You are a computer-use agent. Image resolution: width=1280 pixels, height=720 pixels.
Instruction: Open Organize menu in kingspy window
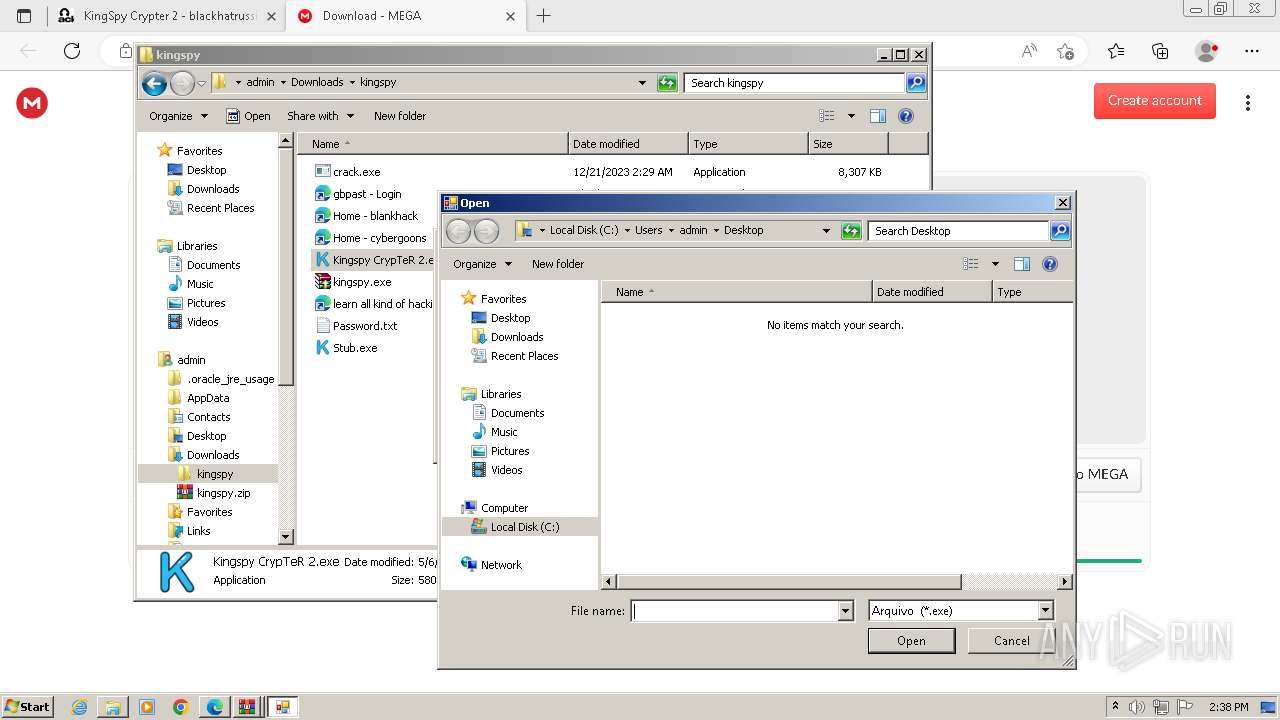[178, 116]
